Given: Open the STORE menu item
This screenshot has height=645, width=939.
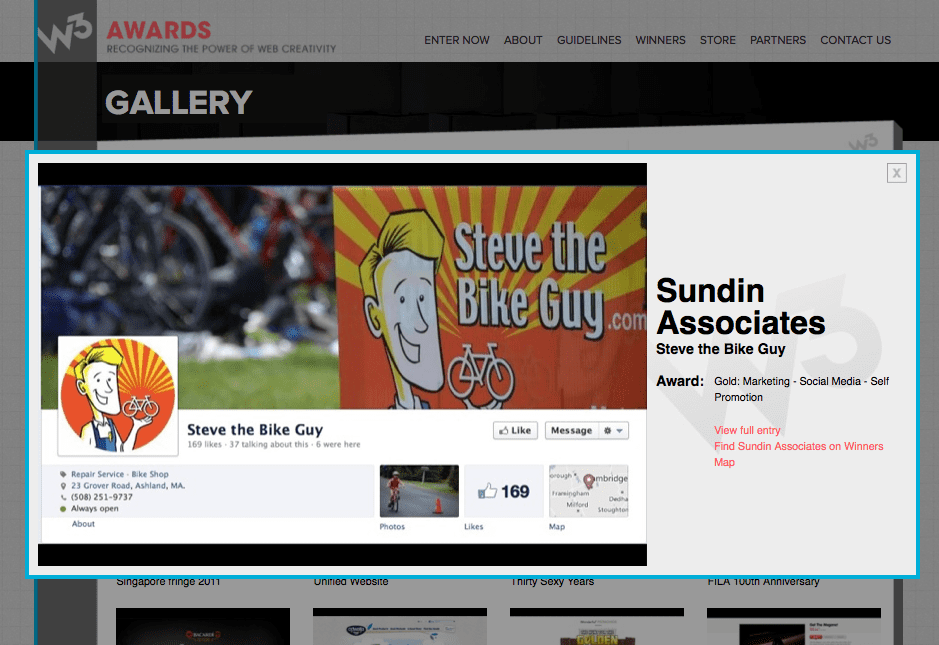Looking at the screenshot, I should pos(718,40).
